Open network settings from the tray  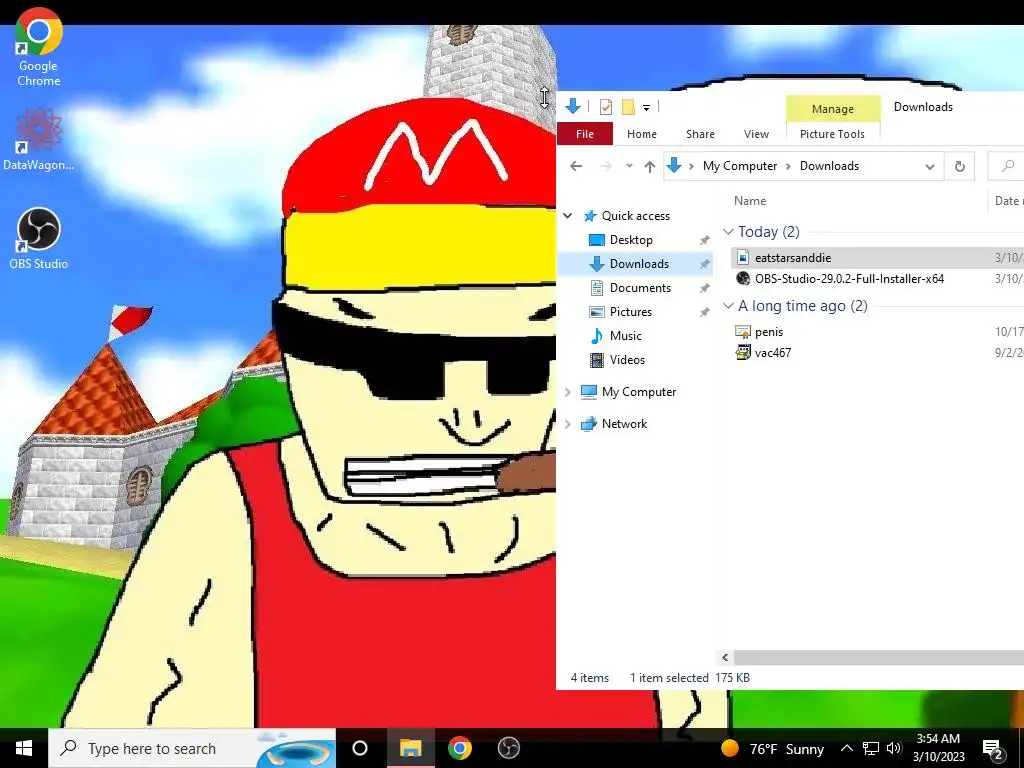[x=871, y=748]
